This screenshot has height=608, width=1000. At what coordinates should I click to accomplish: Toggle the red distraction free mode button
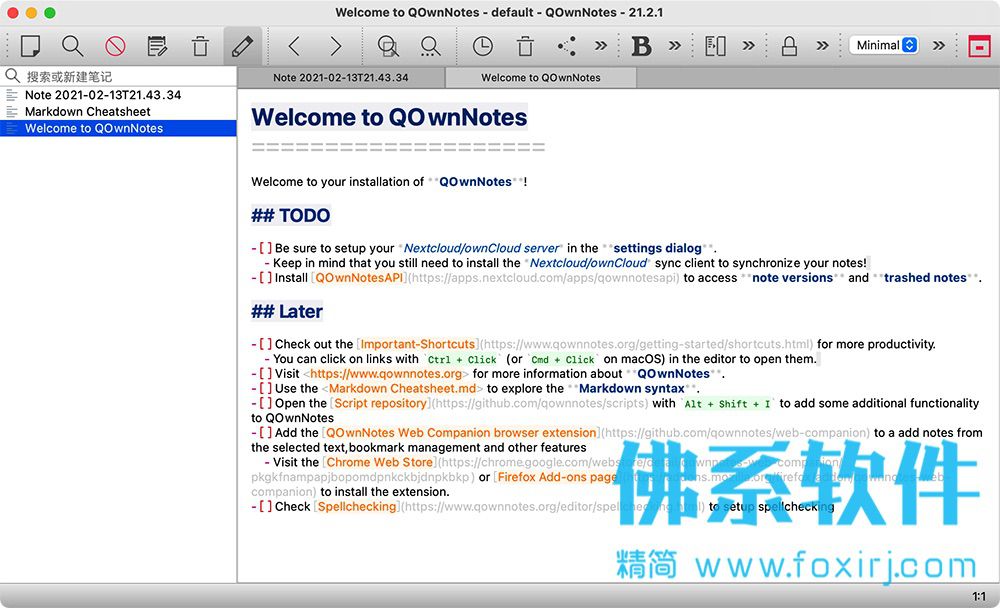click(x=979, y=46)
